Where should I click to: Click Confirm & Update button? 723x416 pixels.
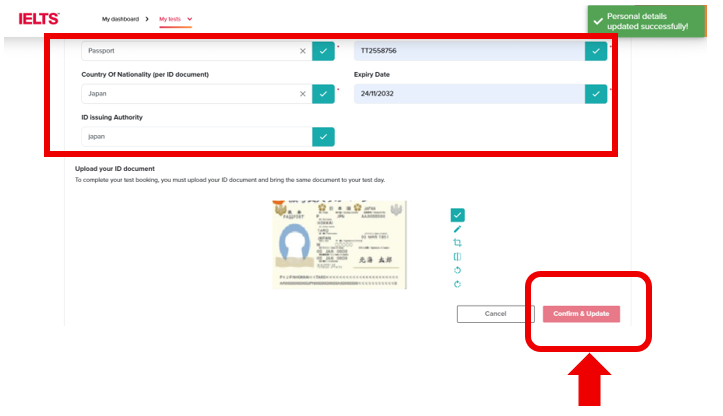point(581,314)
